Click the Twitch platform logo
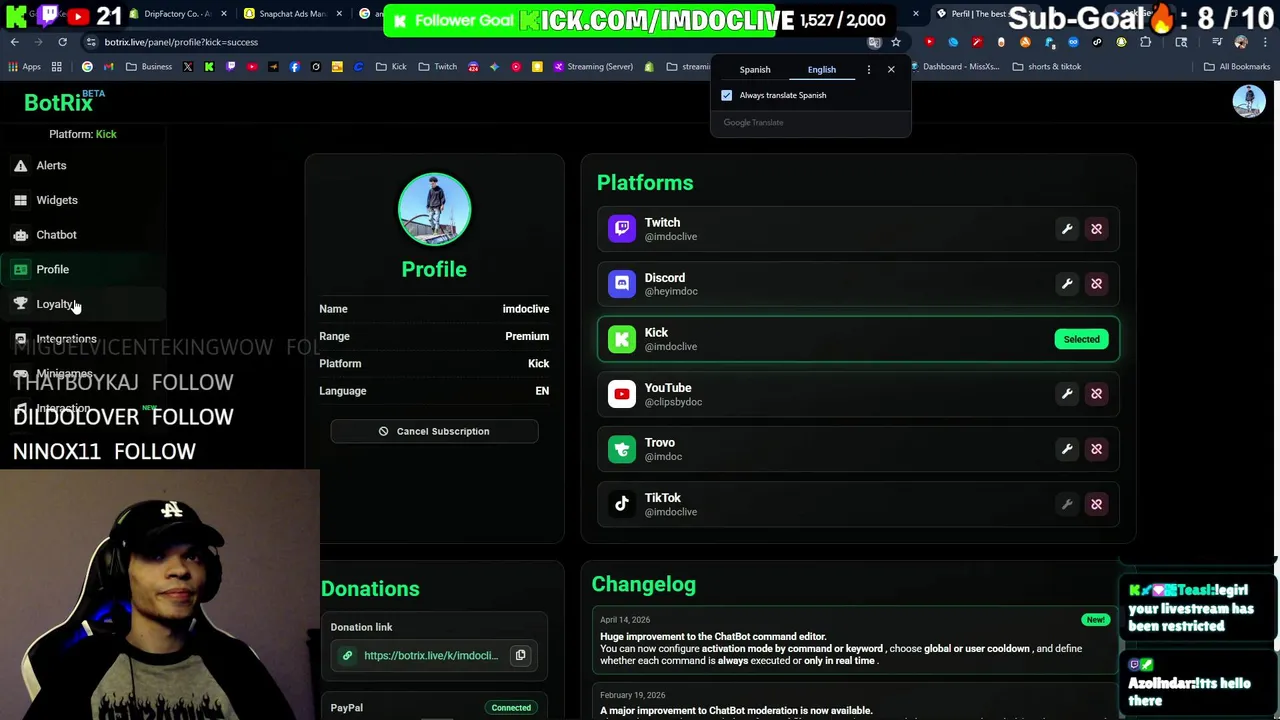Screen dimensions: 1280x720 [x=622, y=229]
